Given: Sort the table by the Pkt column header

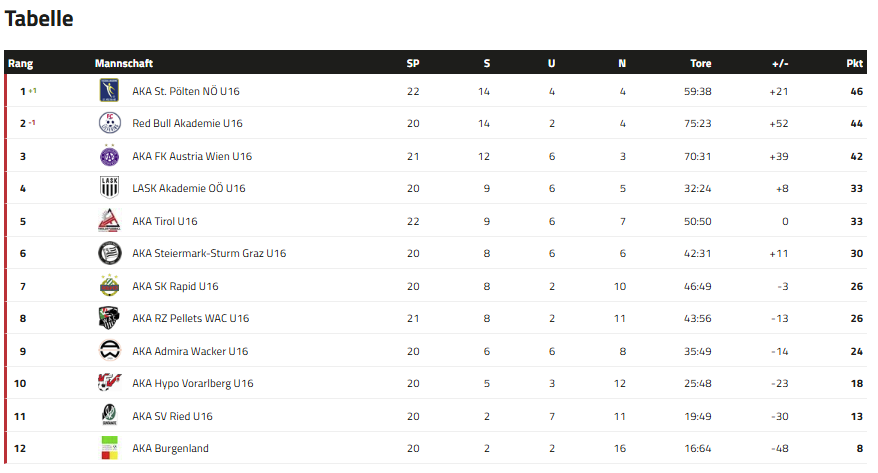Looking at the screenshot, I should pos(854,63).
